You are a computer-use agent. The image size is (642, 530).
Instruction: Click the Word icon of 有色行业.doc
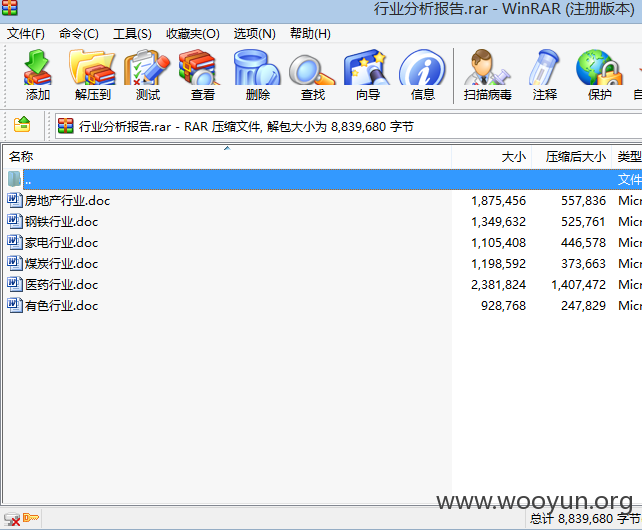pos(15,305)
